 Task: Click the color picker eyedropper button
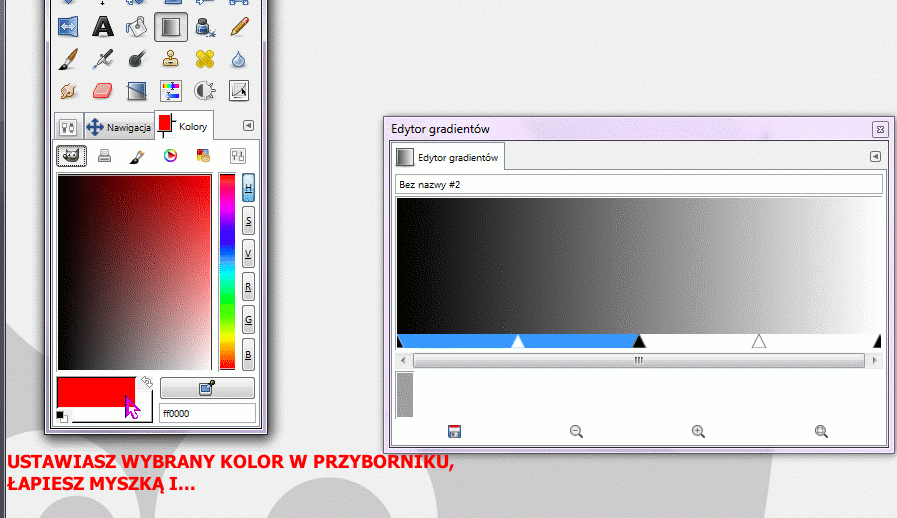pyautogui.click(x=207, y=388)
